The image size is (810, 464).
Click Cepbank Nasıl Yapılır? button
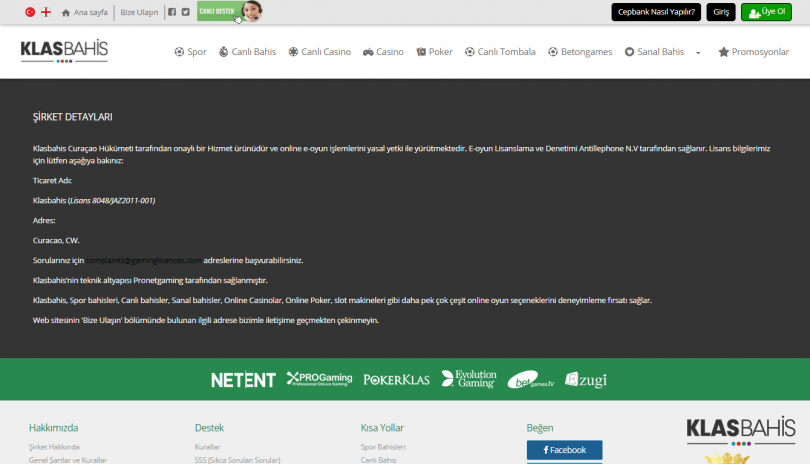(656, 12)
